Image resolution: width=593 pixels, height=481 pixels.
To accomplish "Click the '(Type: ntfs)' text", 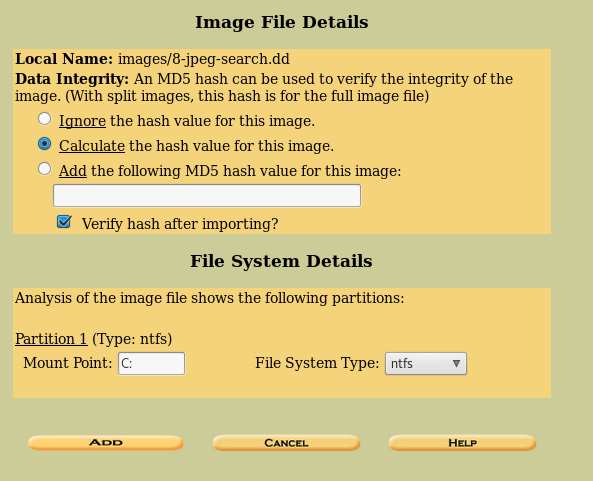I will click(x=132, y=339).
